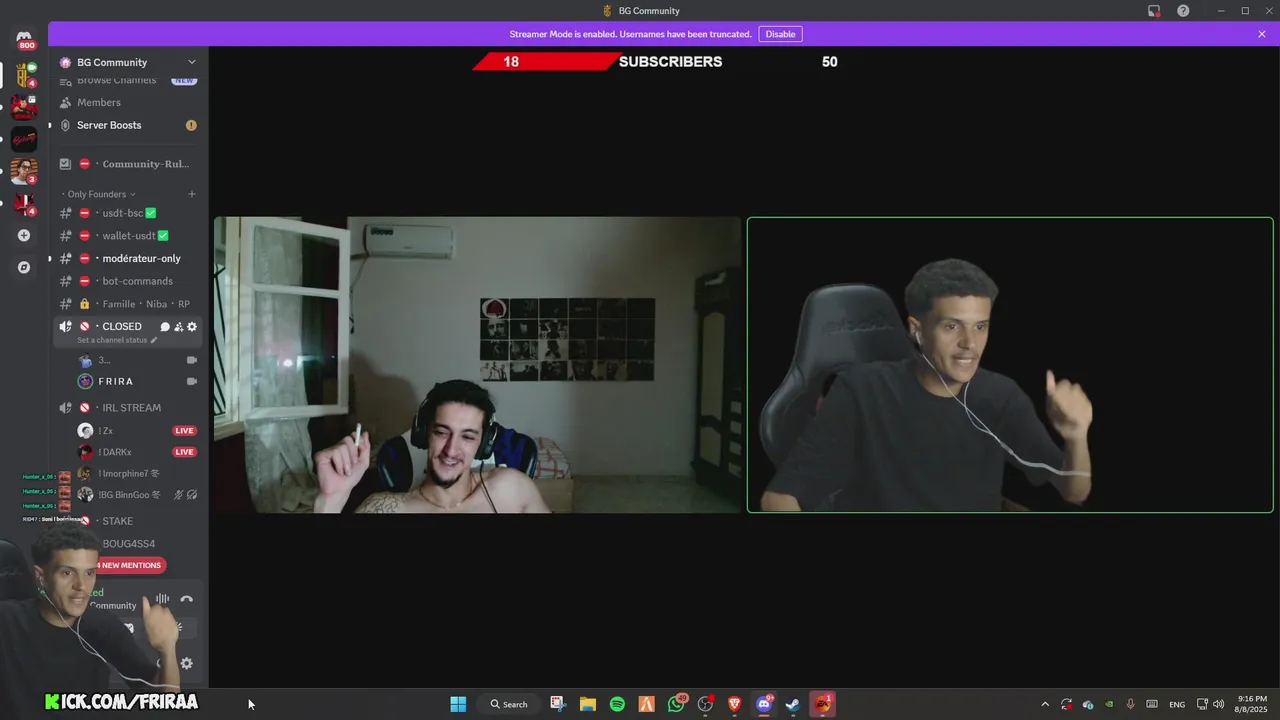
Task: Watch the ! Zx LIVE stream badge
Action: pos(184,431)
